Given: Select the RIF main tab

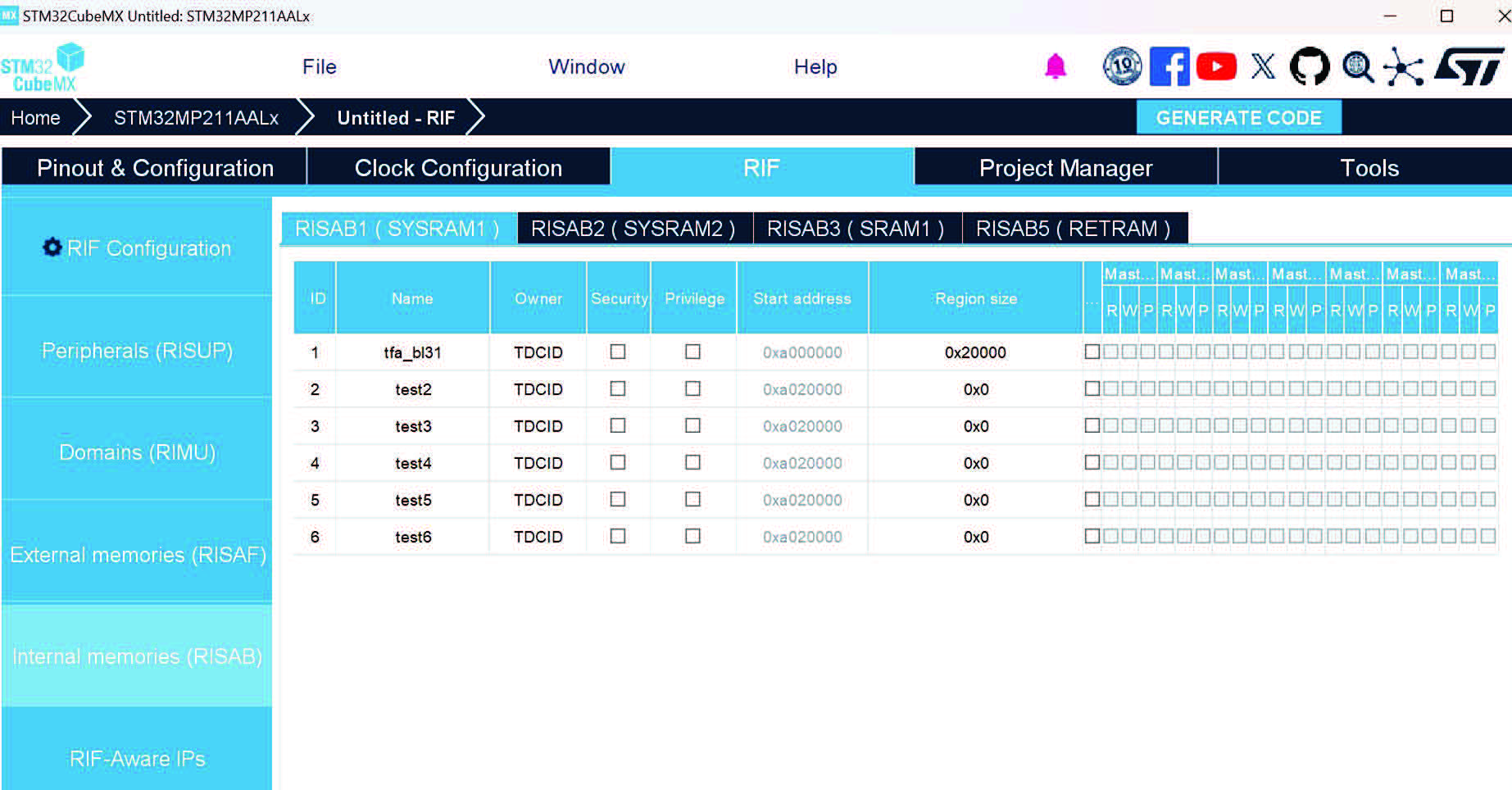Looking at the screenshot, I should pos(761,168).
